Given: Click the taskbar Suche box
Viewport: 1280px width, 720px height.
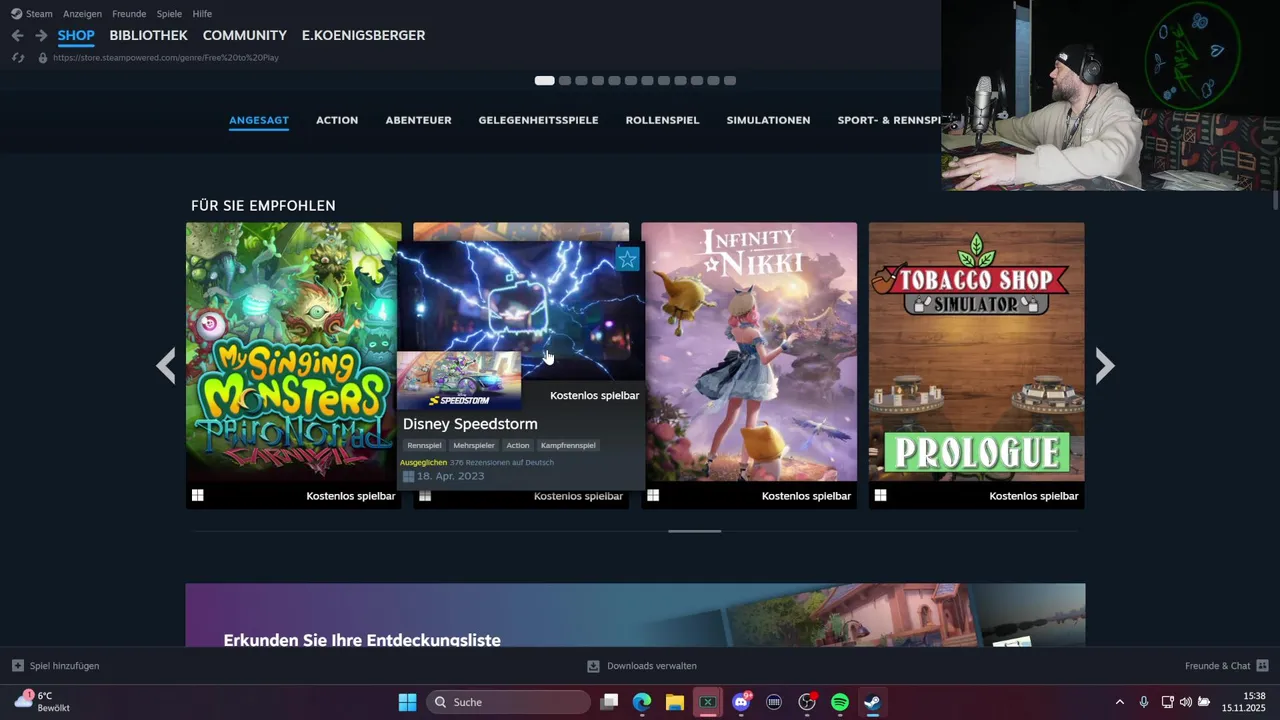Looking at the screenshot, I should (x=509, y=702).
